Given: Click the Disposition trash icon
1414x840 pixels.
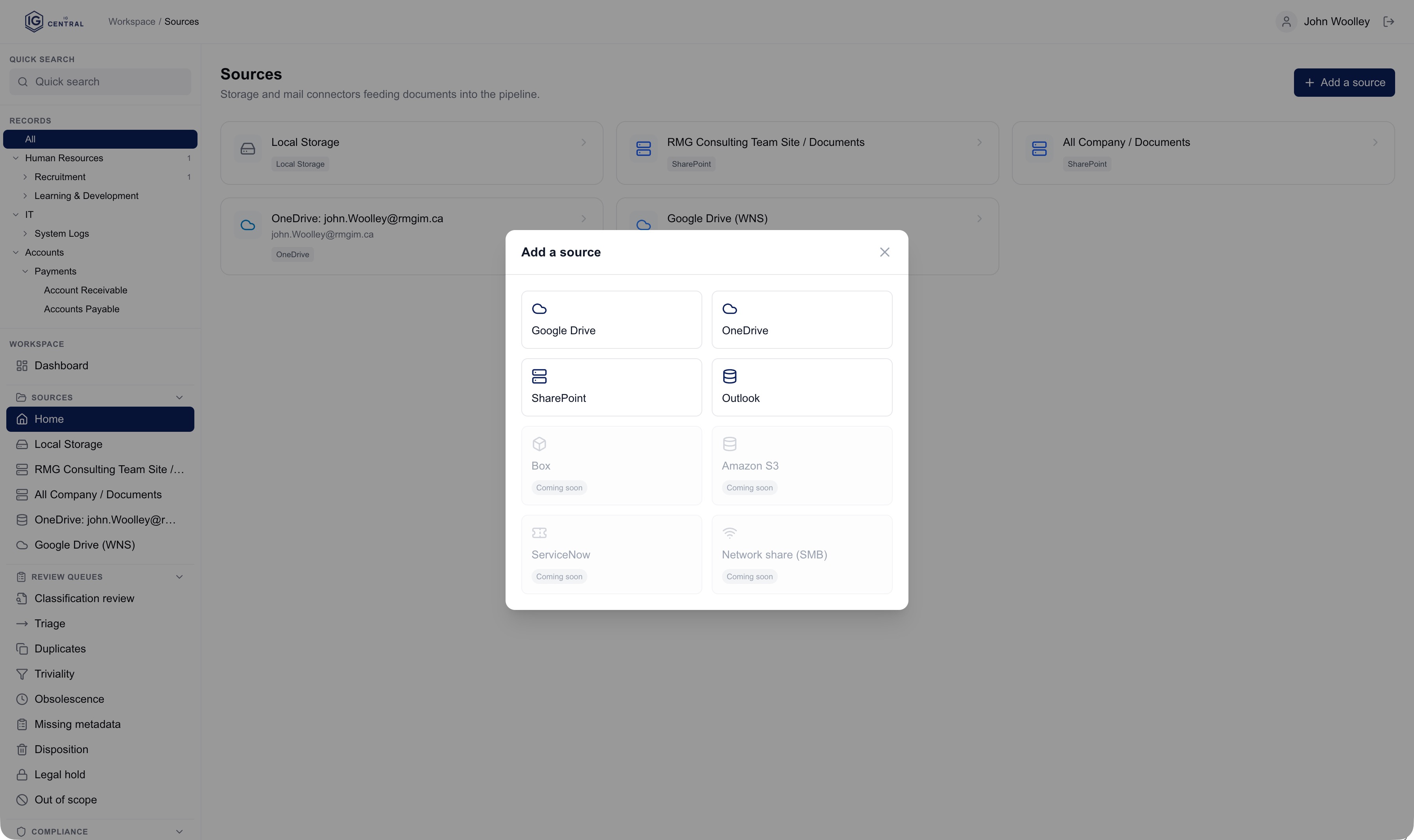Looking at the screenshot, I should click(x=22, y=750).
